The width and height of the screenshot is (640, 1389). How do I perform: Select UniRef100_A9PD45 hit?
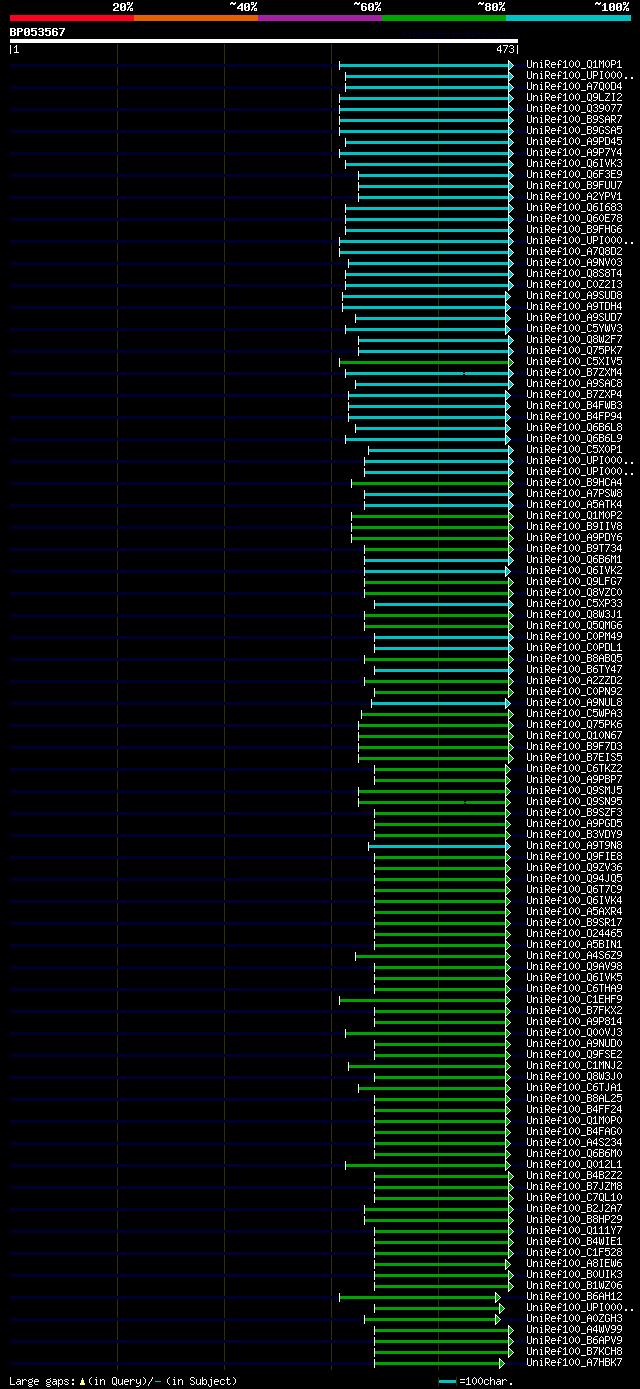(x=574, y=142)
